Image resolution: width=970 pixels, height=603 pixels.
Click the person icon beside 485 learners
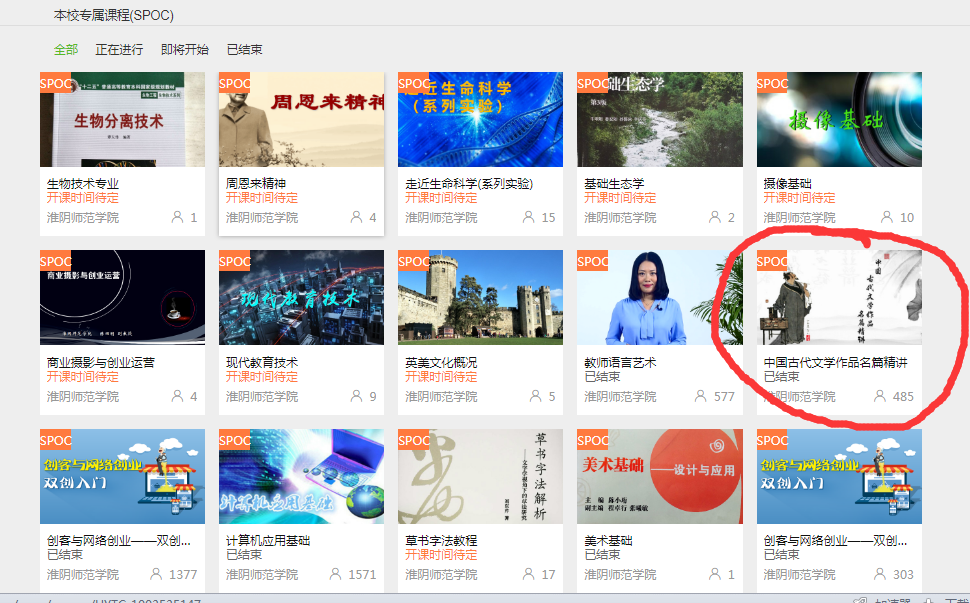880,396
